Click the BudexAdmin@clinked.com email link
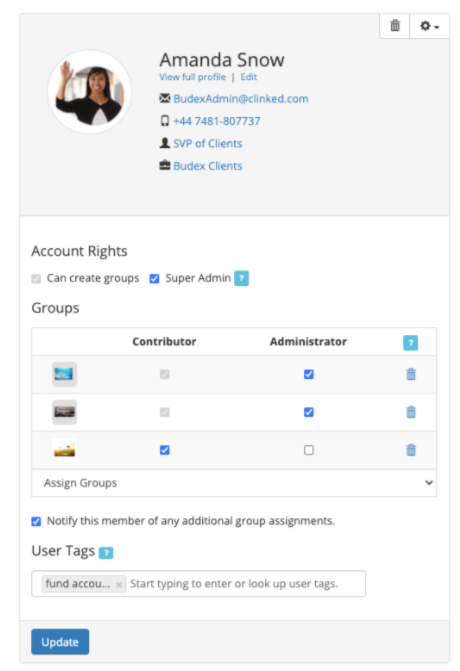460x671 pixels. (x=241, y=99)
